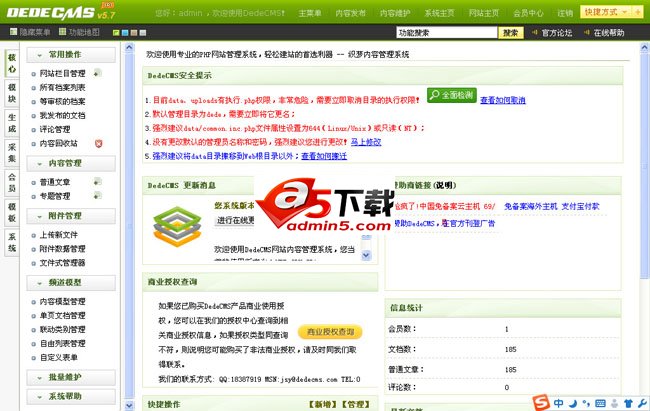Open the 快捷方式 dropdown
This screenshot has width=650, height=411.
click(606, 12)
